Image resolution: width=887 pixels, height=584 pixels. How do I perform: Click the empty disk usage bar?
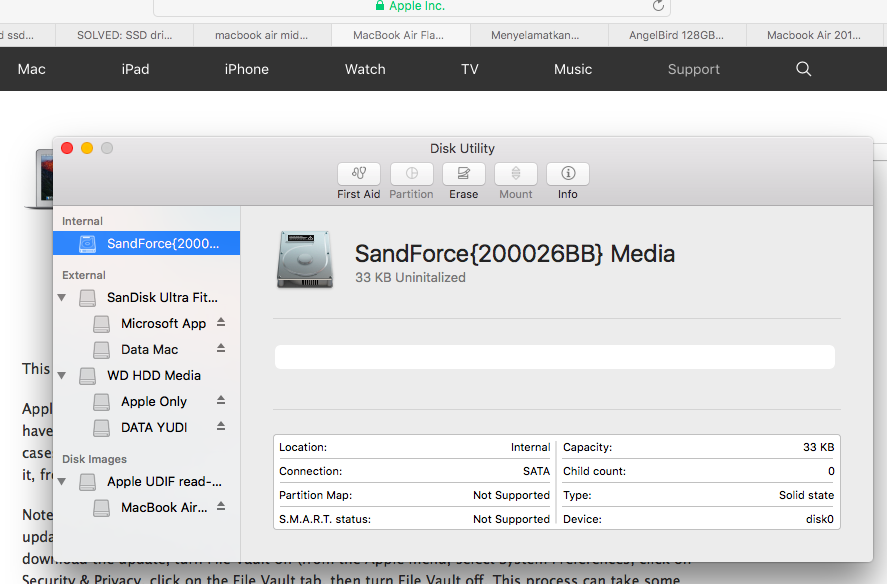555,357
